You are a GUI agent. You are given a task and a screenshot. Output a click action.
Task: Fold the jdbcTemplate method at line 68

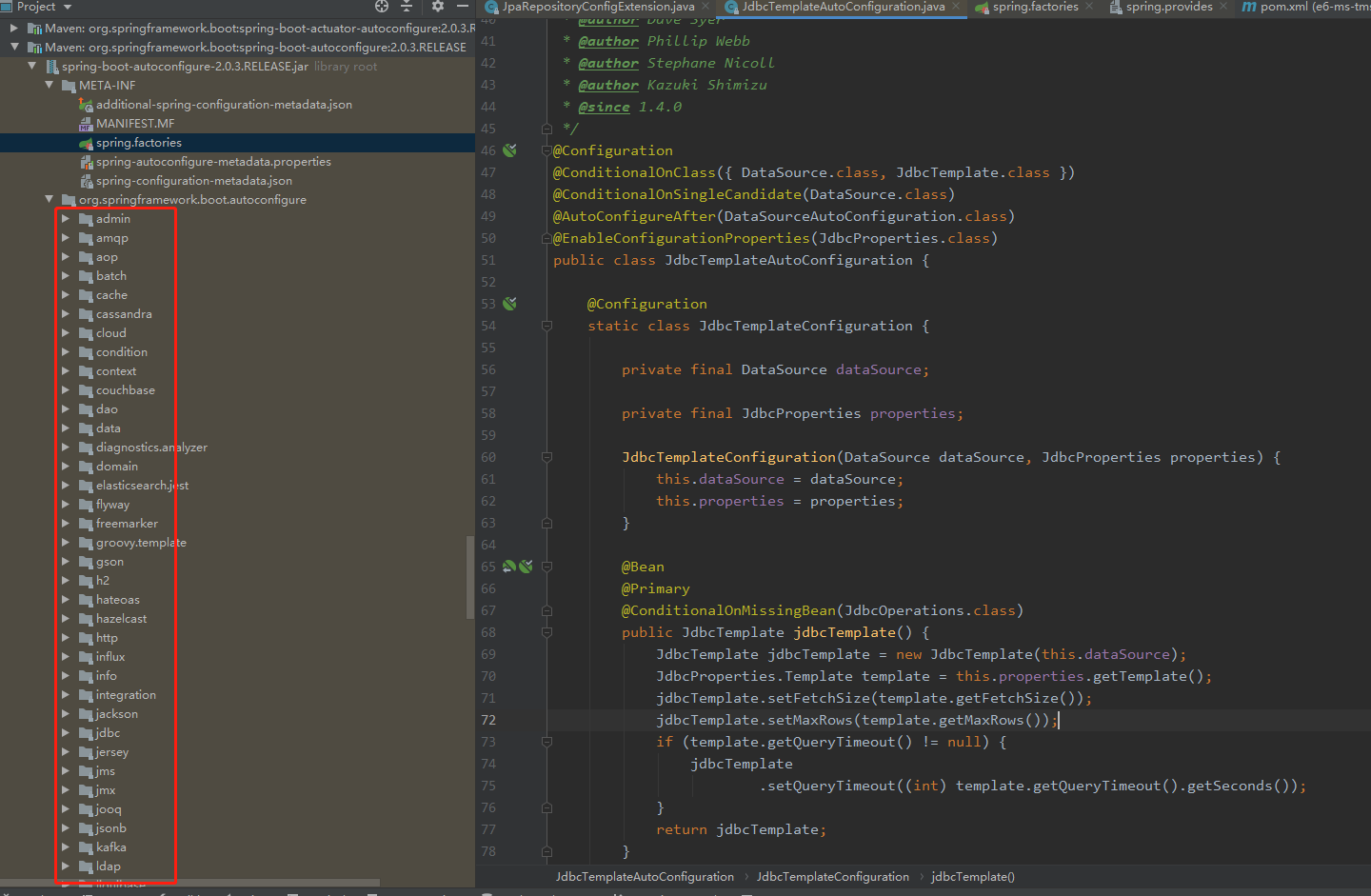coord(546,632)
